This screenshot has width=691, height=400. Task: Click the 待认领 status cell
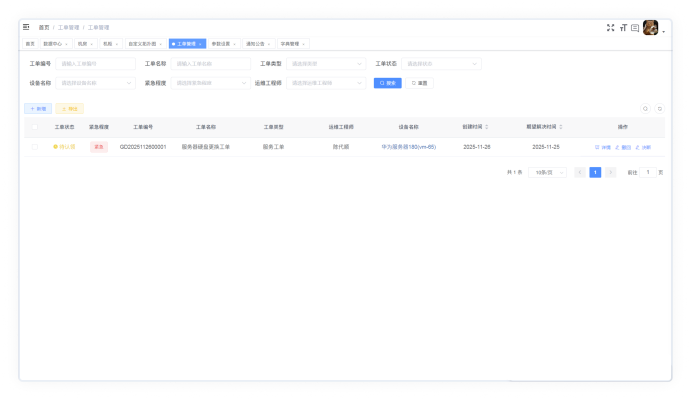pyautogui.click(x=64, y=147)
